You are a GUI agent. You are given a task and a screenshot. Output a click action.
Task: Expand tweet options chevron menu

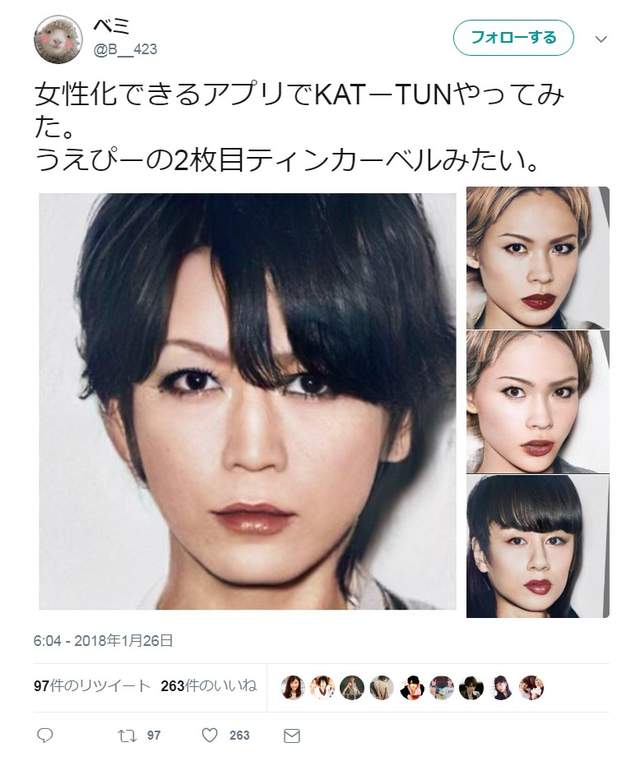pyautogui.click(x=601, y=39)
